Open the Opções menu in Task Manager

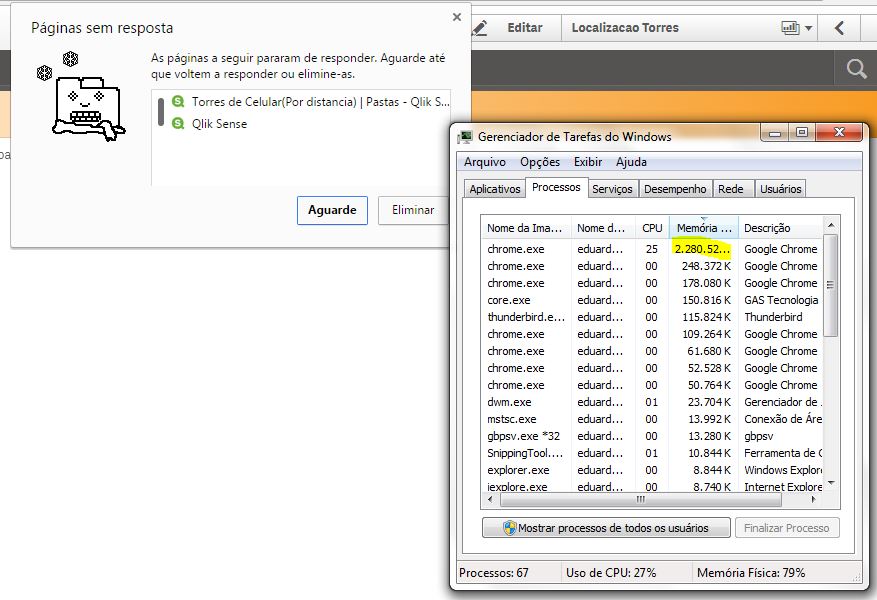point(540,162)
